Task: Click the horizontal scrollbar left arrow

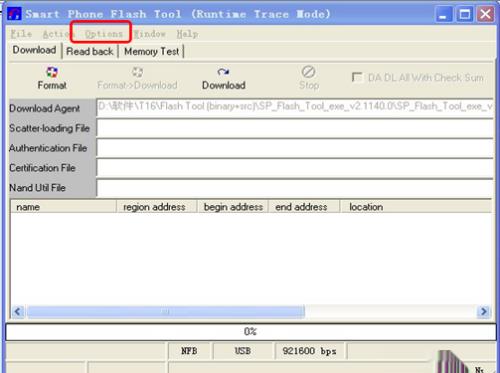Action: point(18,312)
